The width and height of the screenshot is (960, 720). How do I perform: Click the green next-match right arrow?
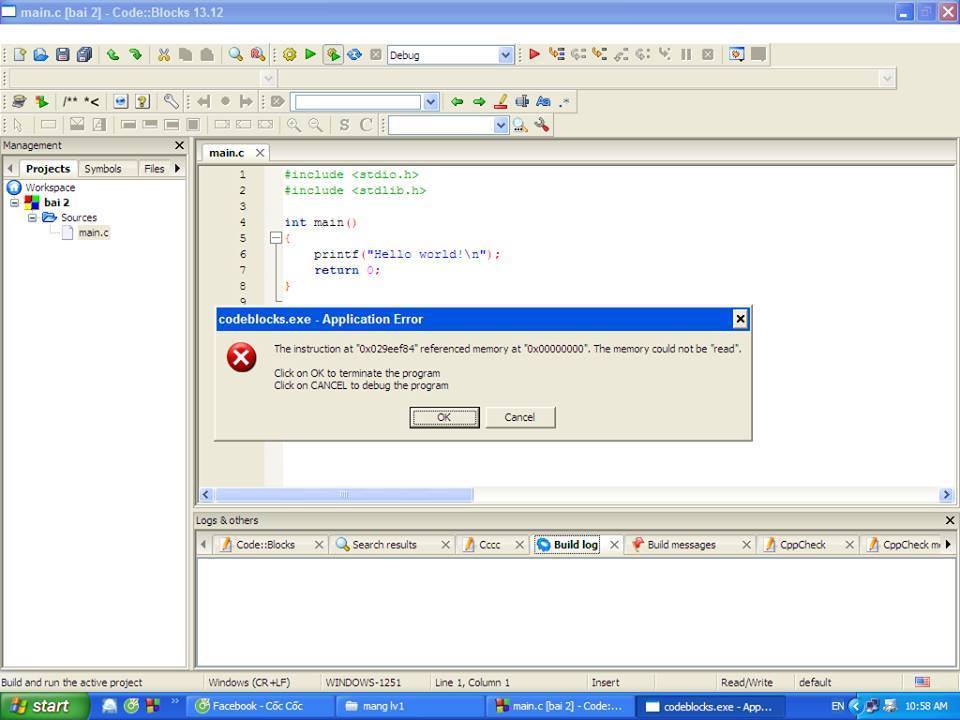(479, 102)
